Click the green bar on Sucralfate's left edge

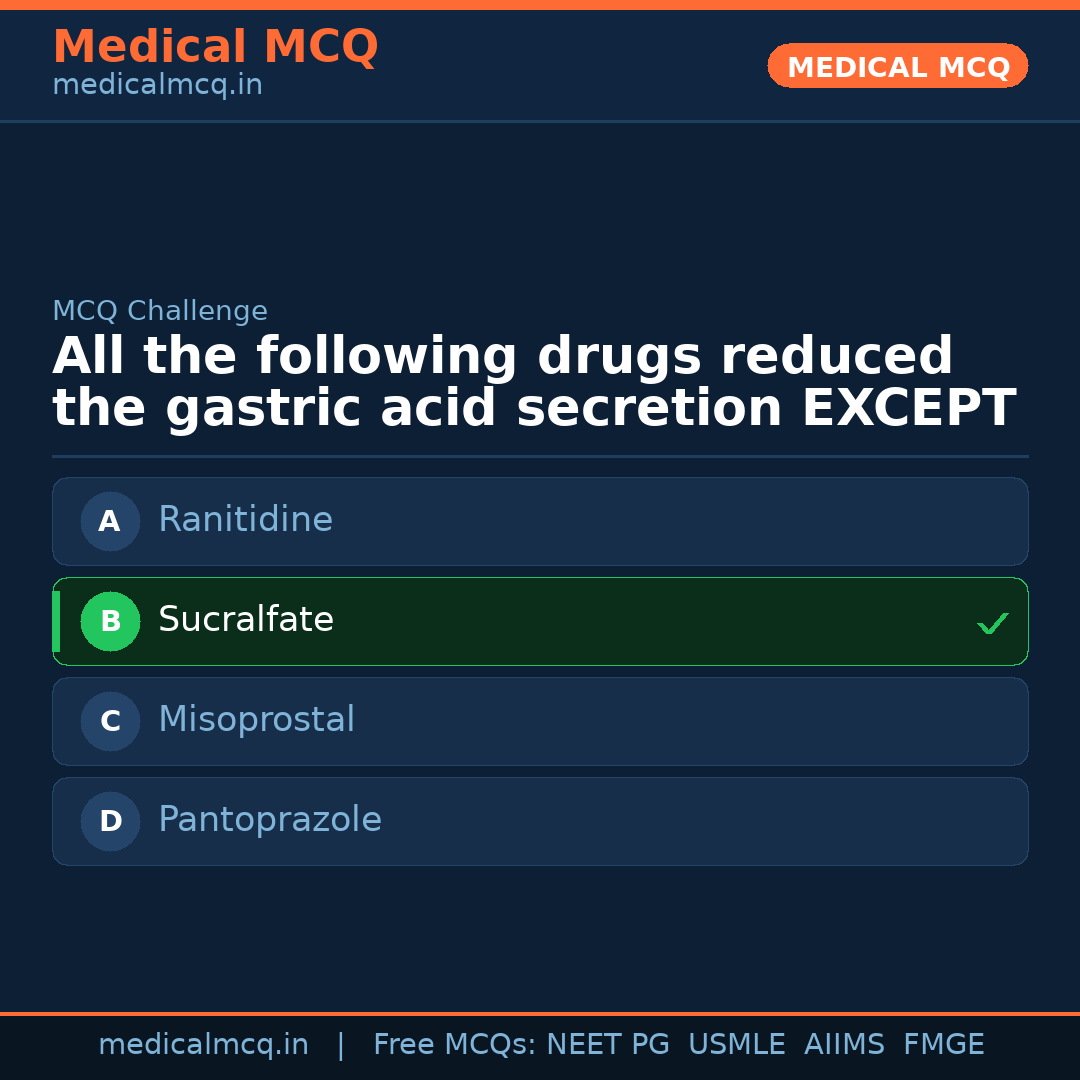click(56, 621)
